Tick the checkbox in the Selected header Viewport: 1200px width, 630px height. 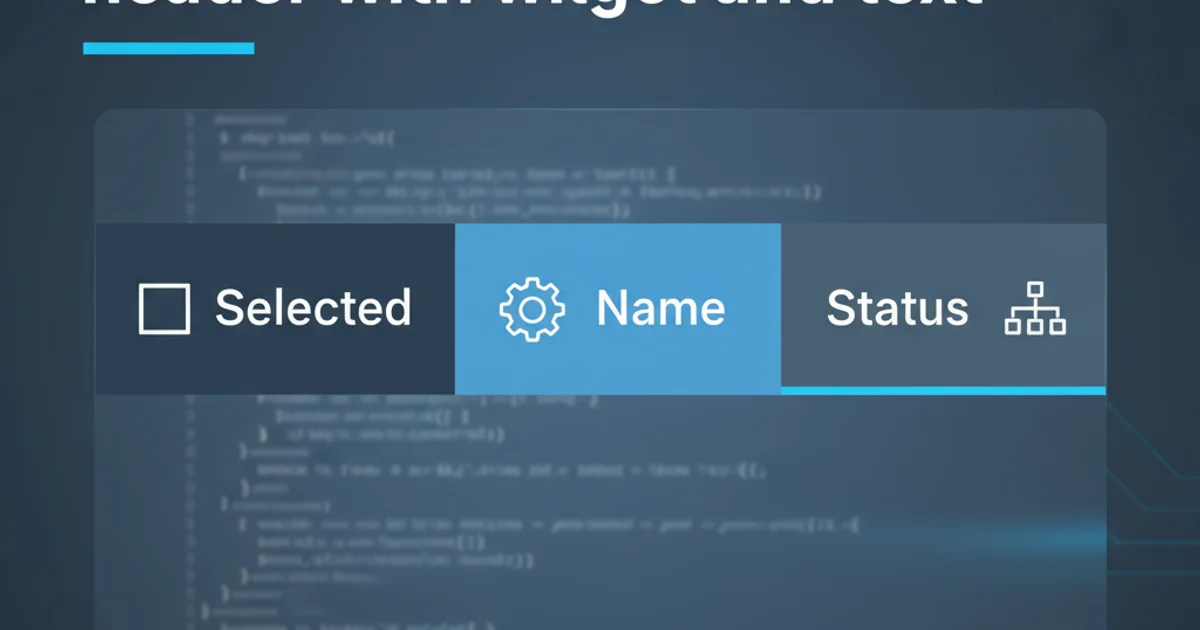(164, 308)
